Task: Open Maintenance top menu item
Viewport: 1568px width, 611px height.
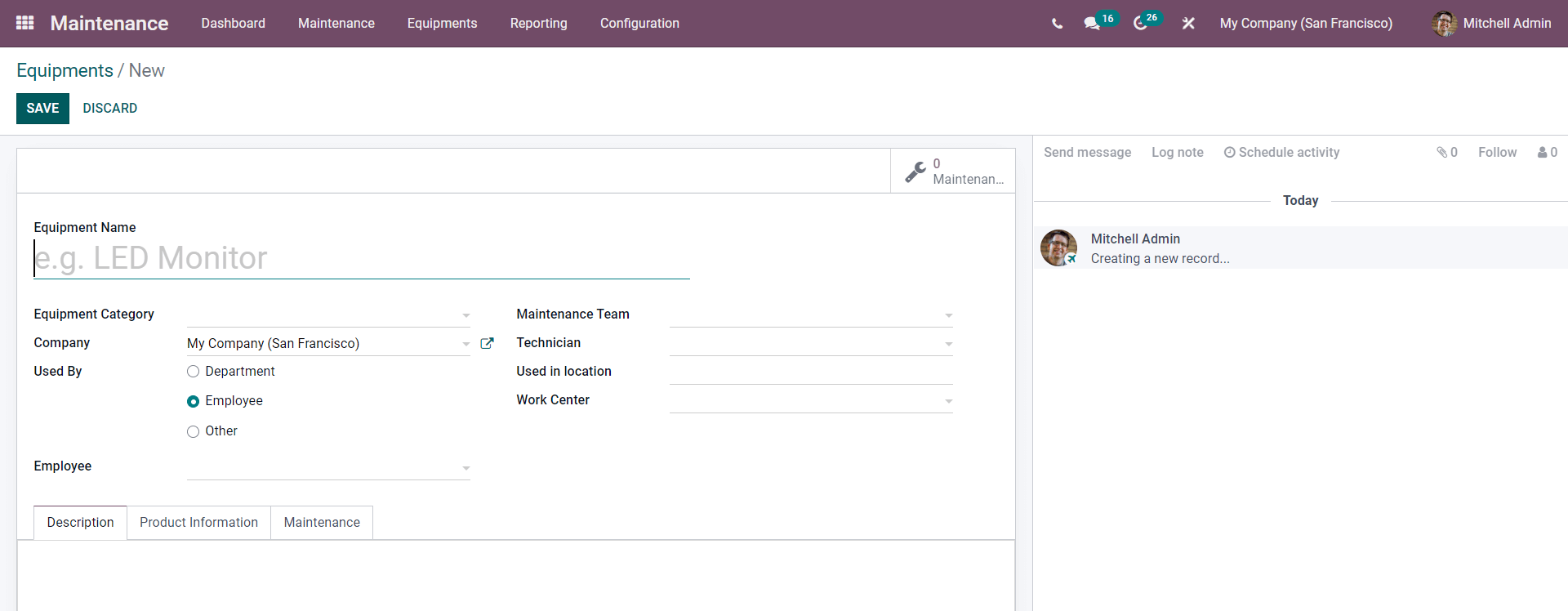Action: point(336,23)
